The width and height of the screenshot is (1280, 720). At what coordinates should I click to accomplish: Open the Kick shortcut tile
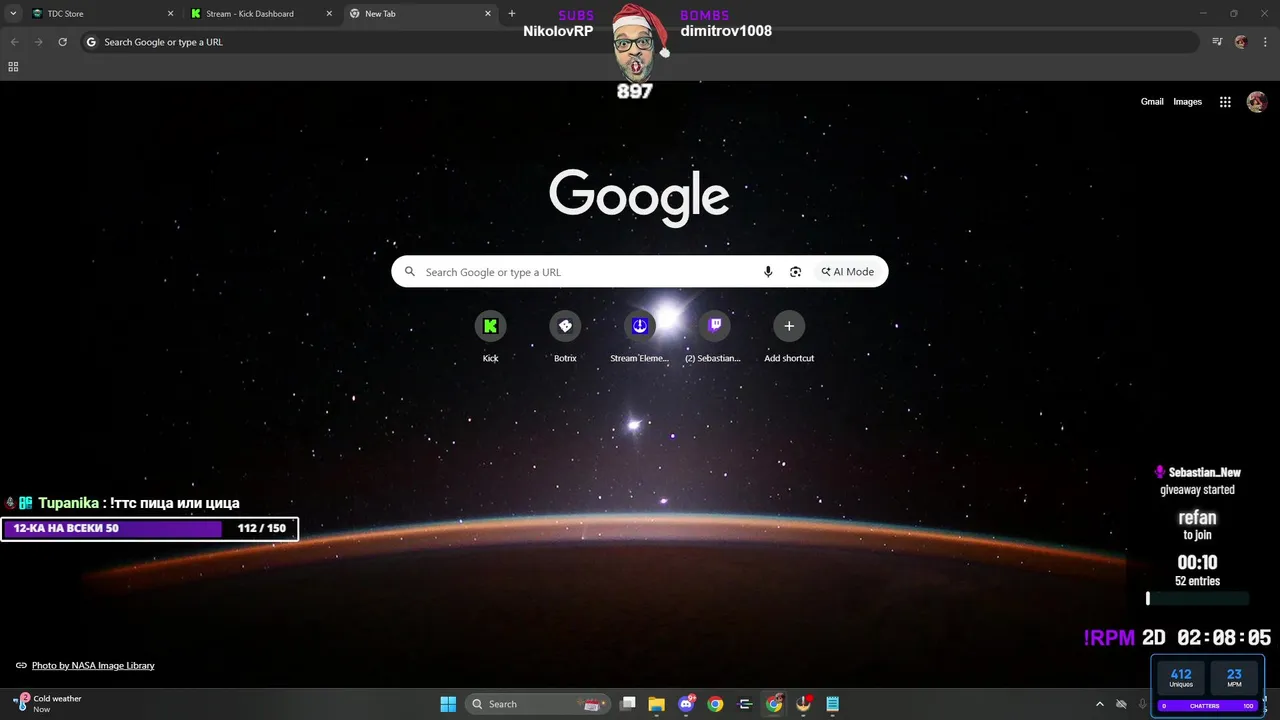[x=490, y=326]
